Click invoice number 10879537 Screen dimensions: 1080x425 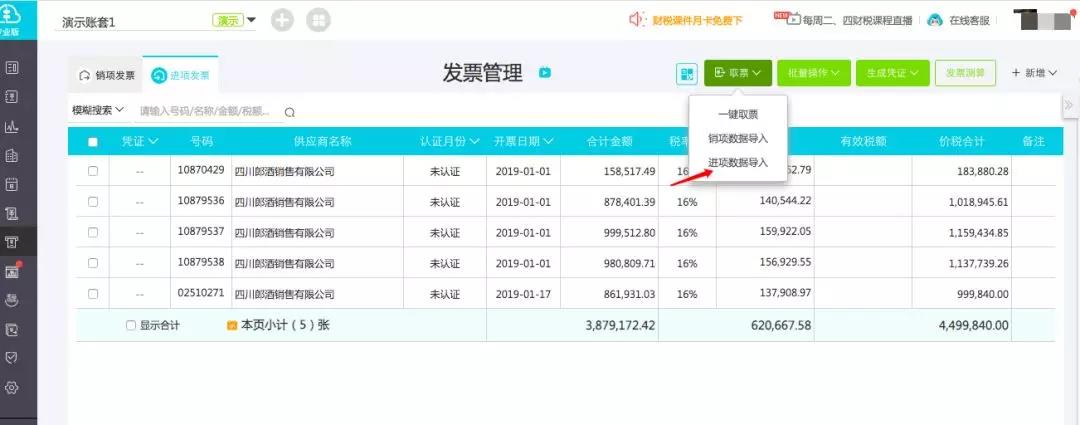[x=201, y=231]
